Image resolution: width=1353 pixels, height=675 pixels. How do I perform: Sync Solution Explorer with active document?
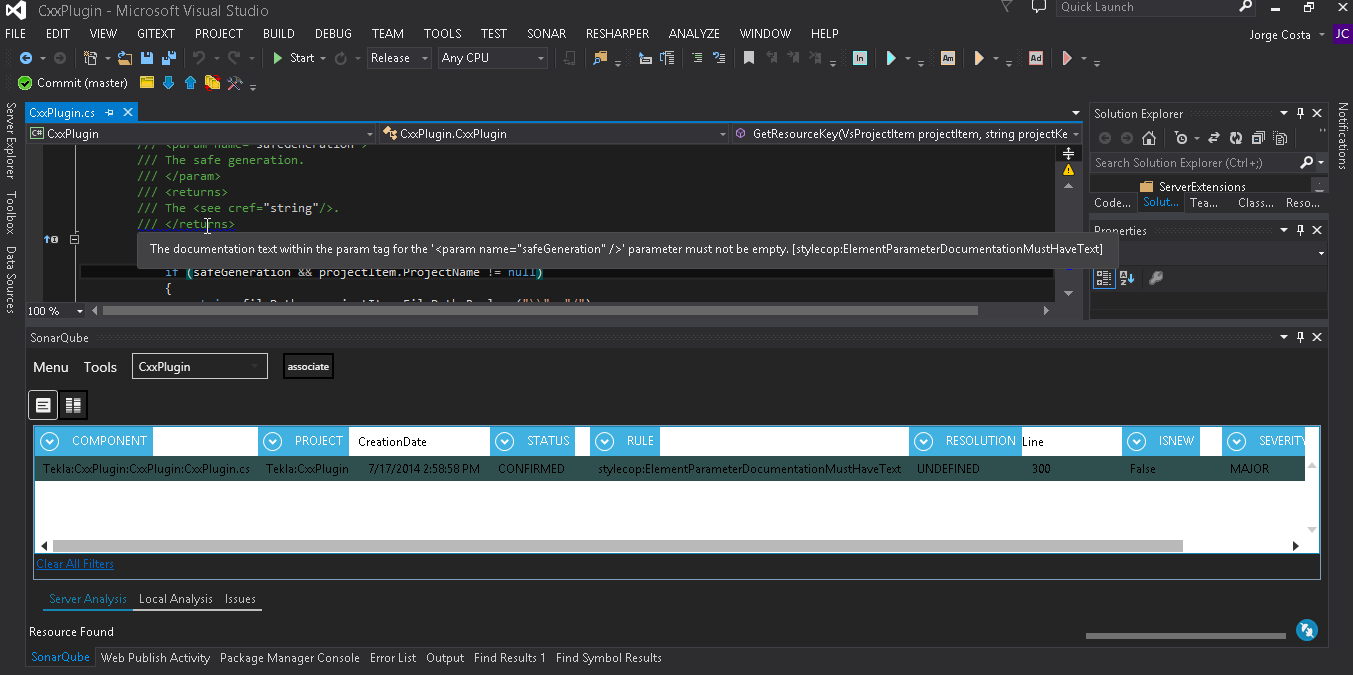(x=1214, y=138)
